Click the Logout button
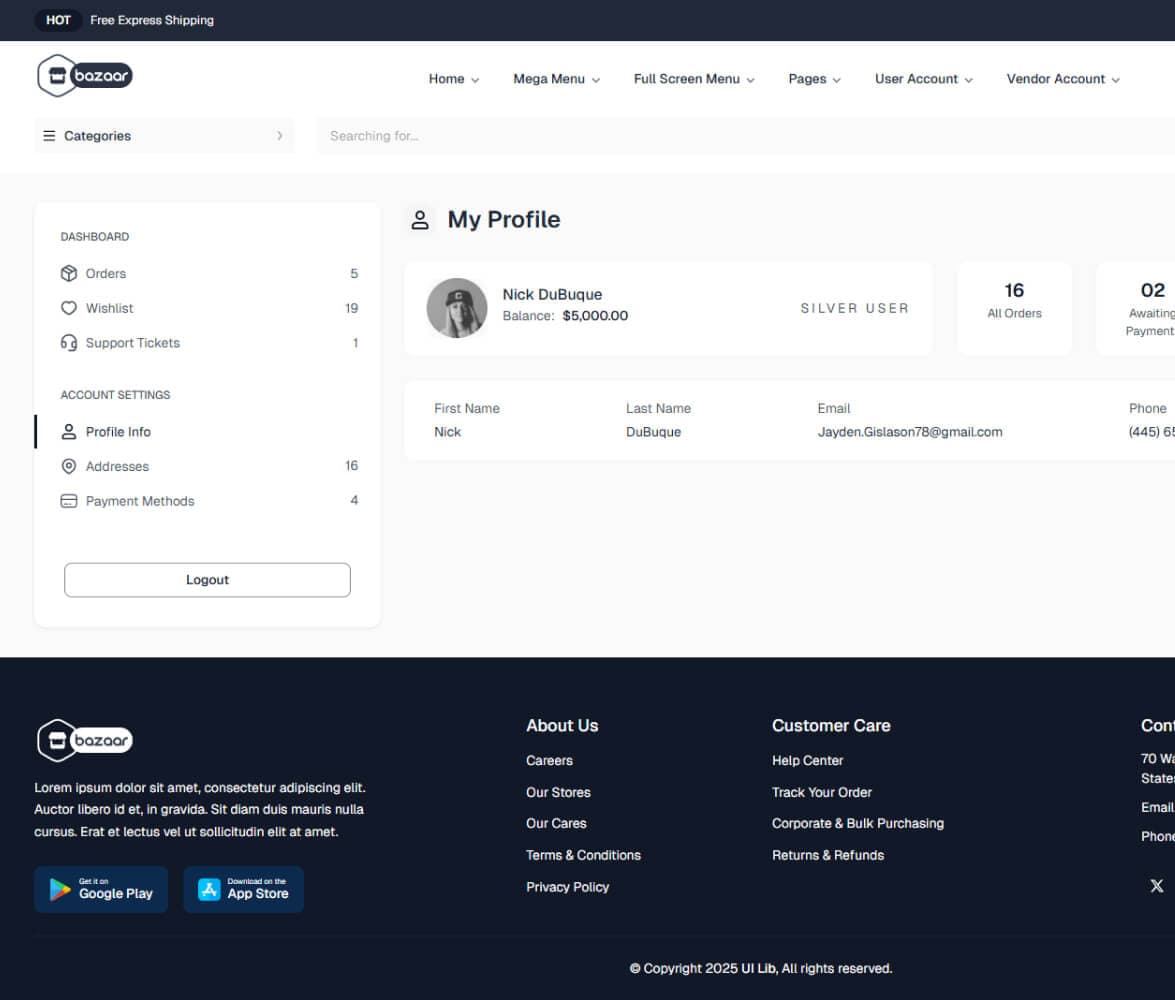Screen dimensions: 1175x1000 (x=207, y=579)
